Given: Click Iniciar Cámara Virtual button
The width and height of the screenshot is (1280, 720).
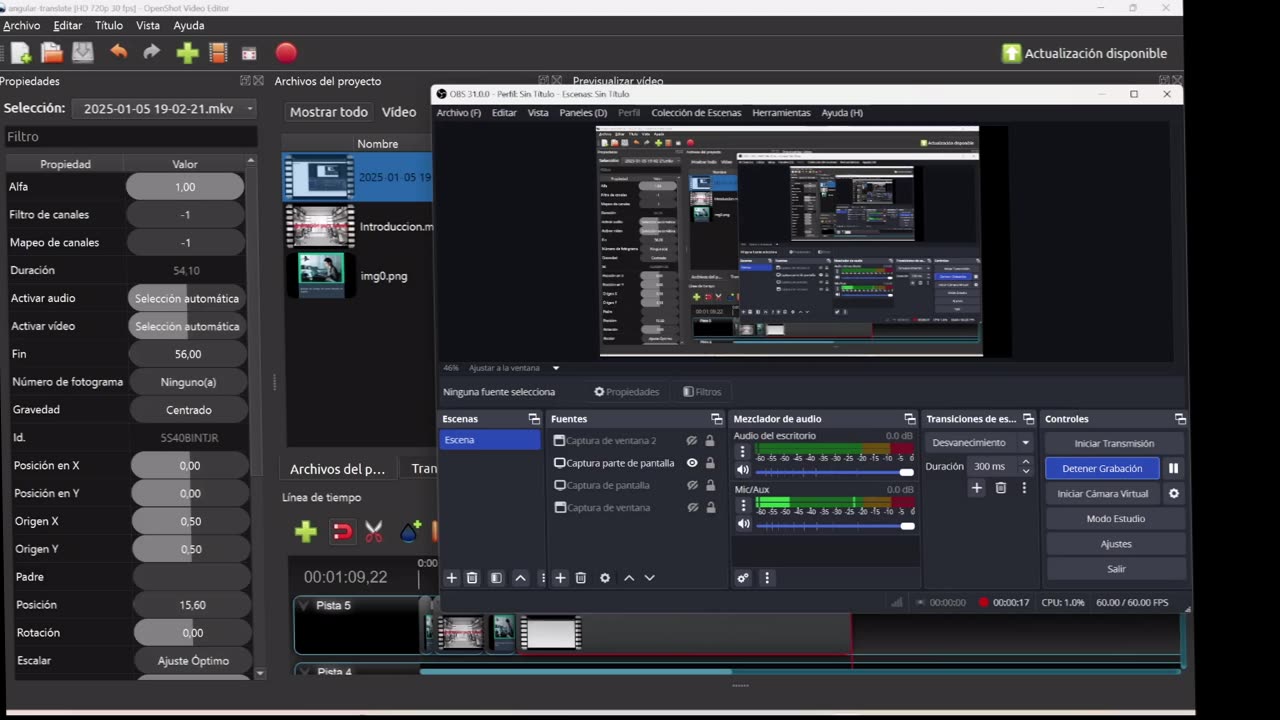Looking at the screenshot, I should (1103, 493).
